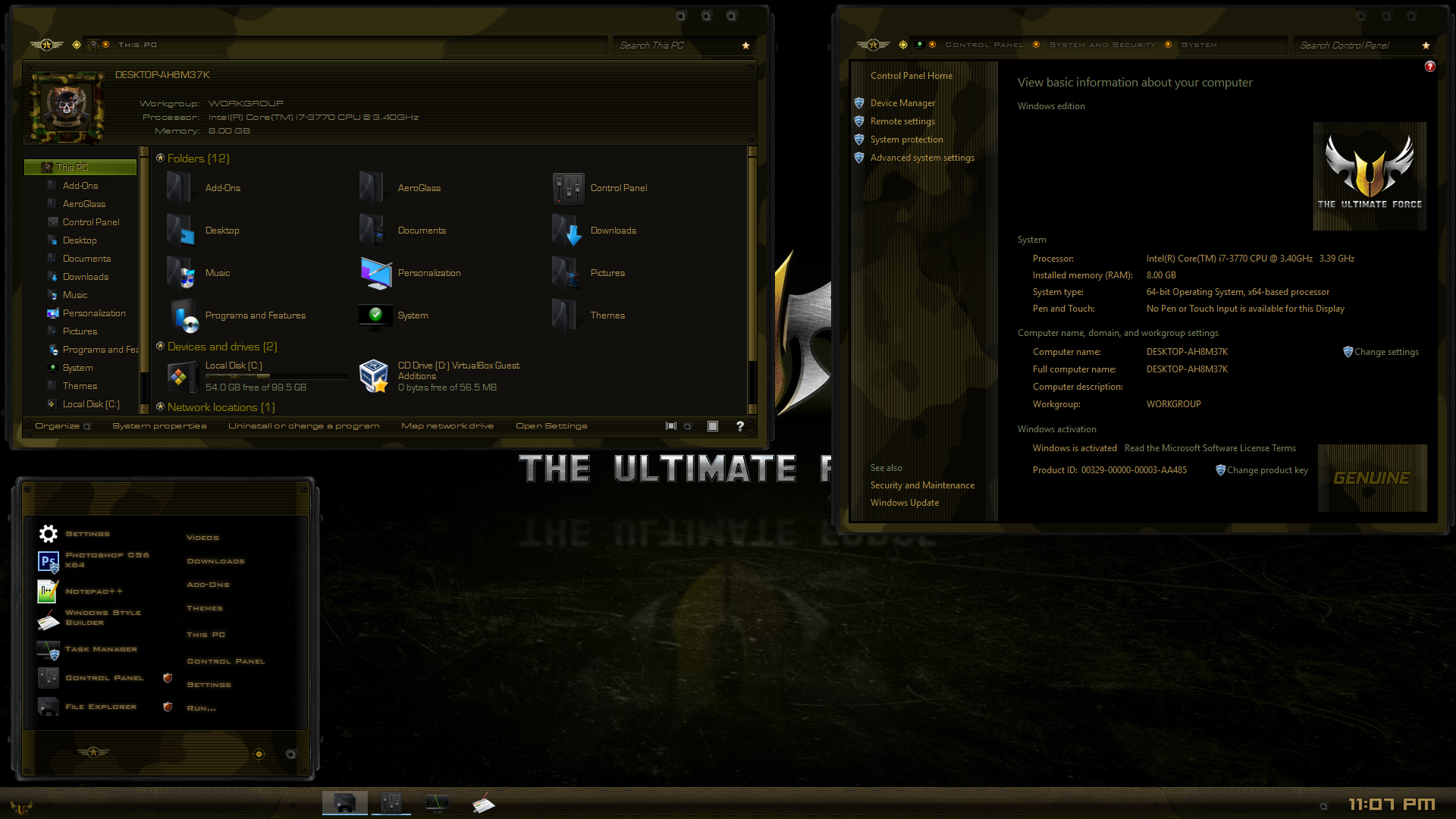Open the Desktop folder icon
1456x819 pixels.
[x=181, y=231]
